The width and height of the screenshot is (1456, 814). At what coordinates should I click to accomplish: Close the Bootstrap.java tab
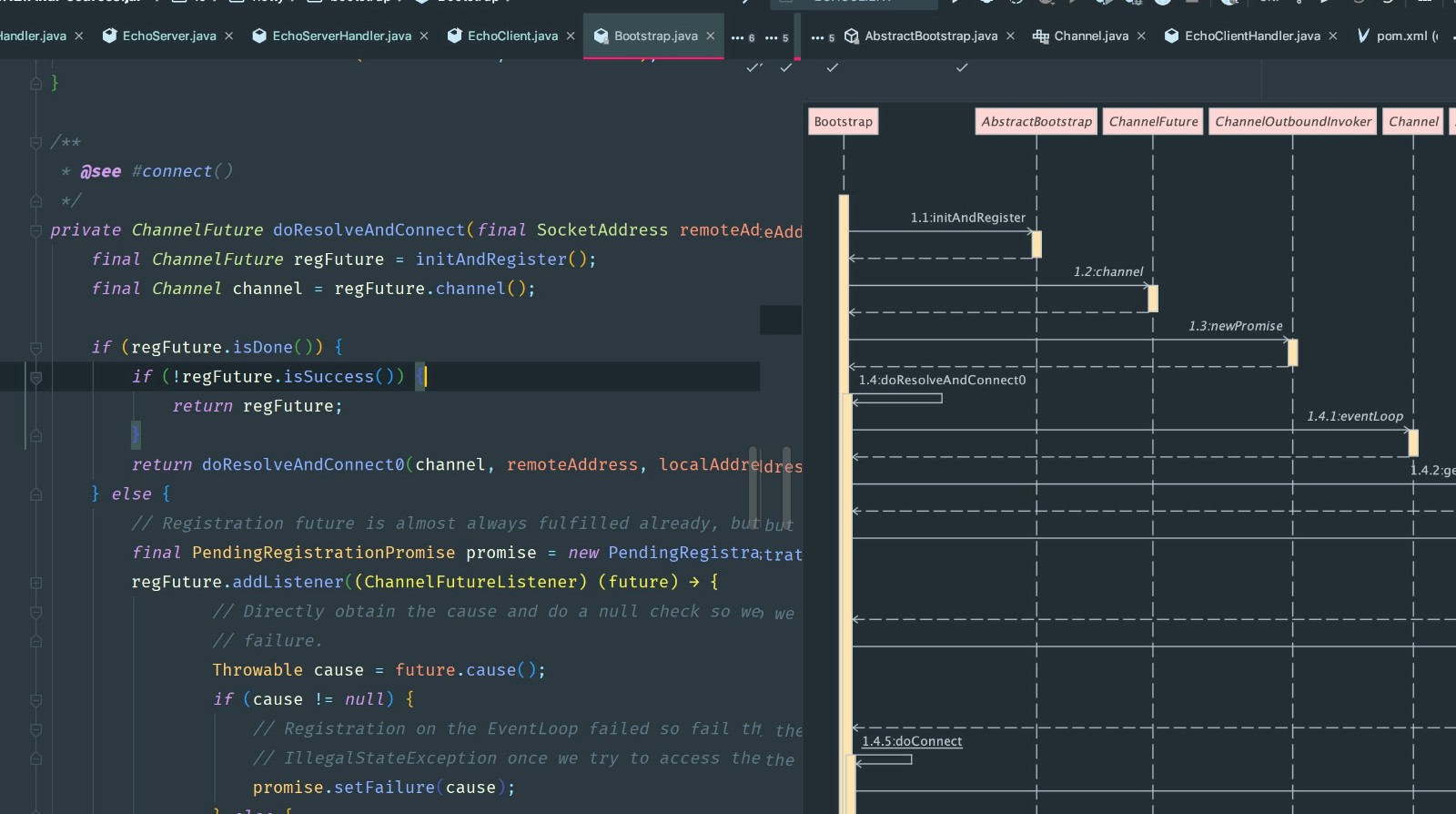click(711, 36)
